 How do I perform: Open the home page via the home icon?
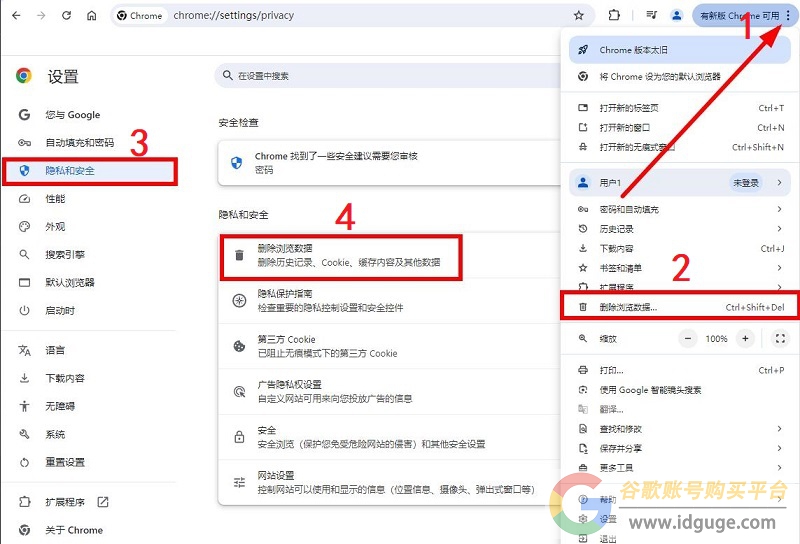[x=92, y=15]
